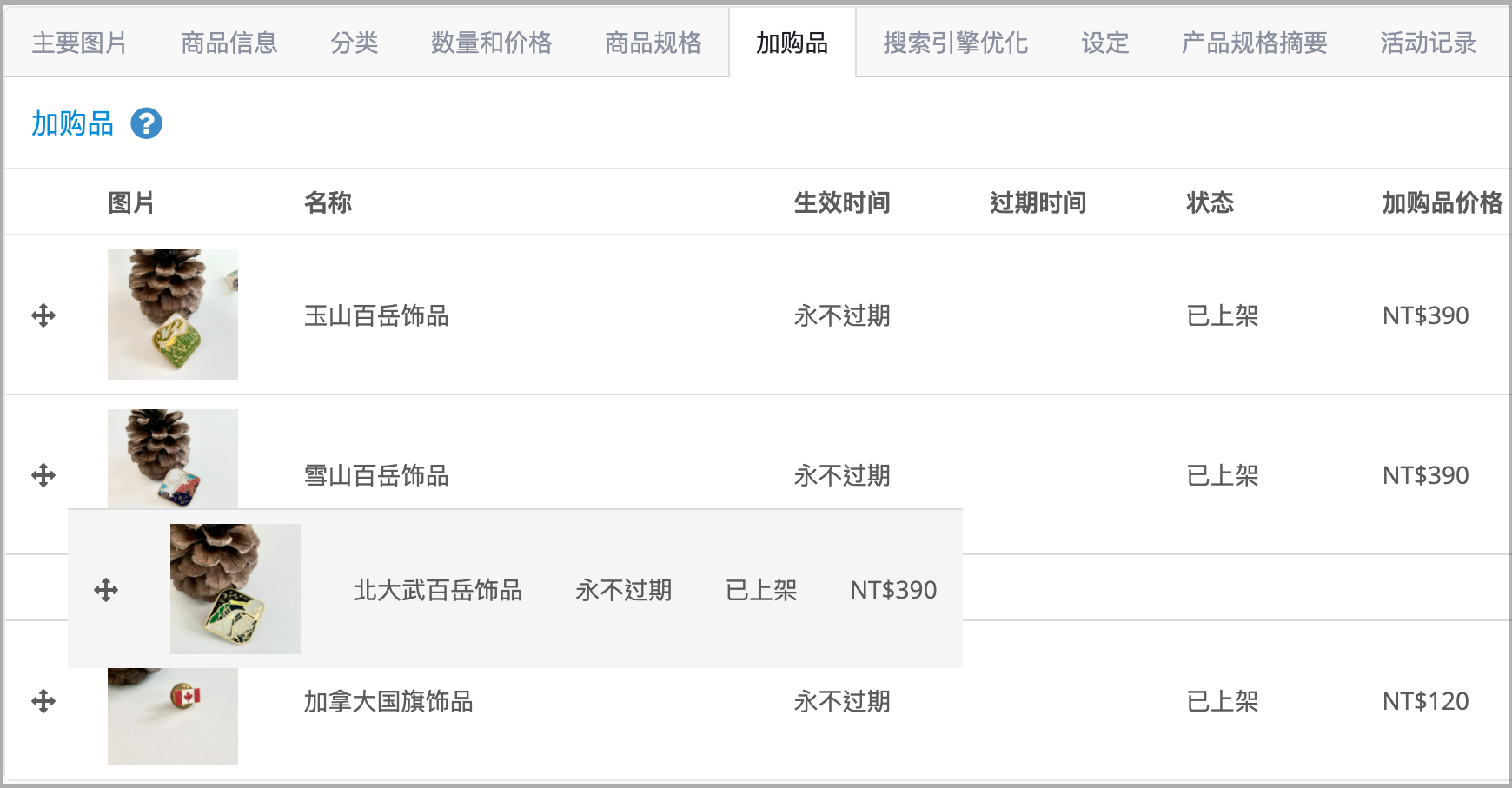View the 活动记录 tab
Screen dimensions: 1512x788
tap(1428, 43)
